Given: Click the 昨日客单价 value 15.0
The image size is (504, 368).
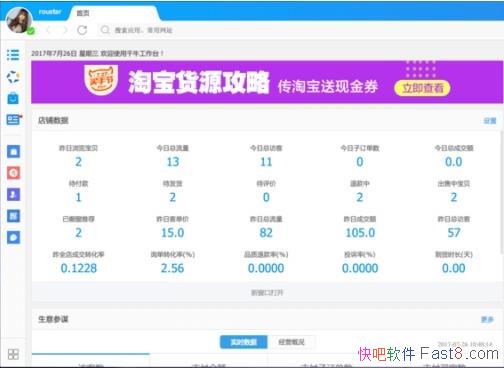Looking at the screenshot, I should (173, 233).
